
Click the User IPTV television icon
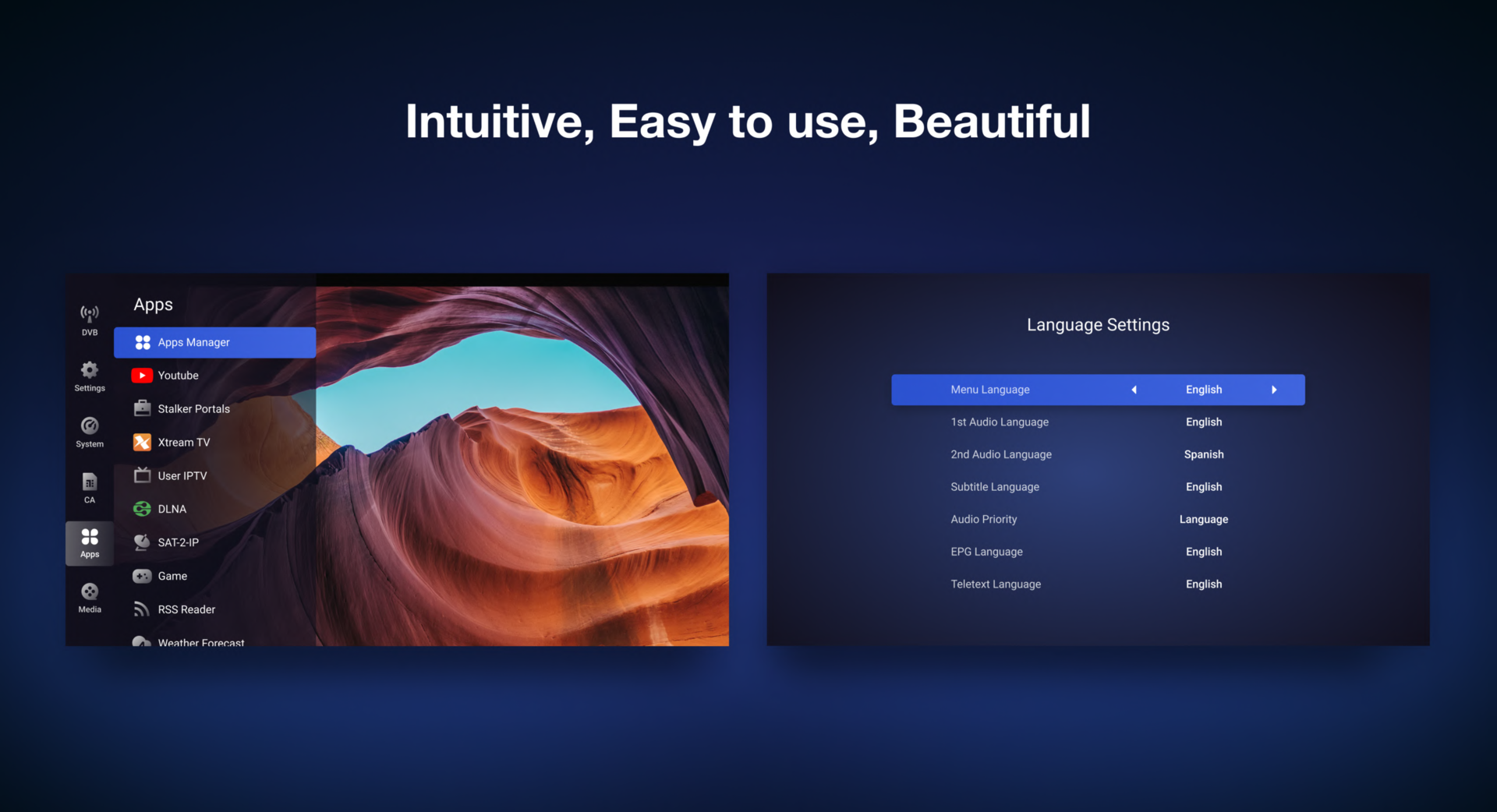pyautogui.click(x=142, y=475)
